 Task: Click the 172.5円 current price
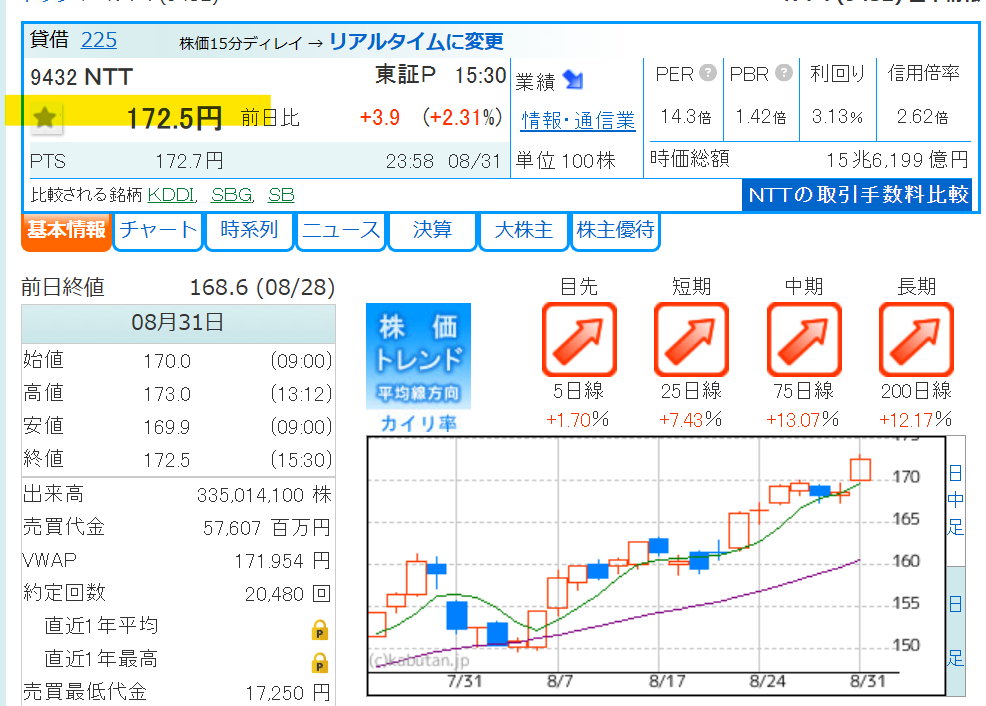(x=174, y=118)
